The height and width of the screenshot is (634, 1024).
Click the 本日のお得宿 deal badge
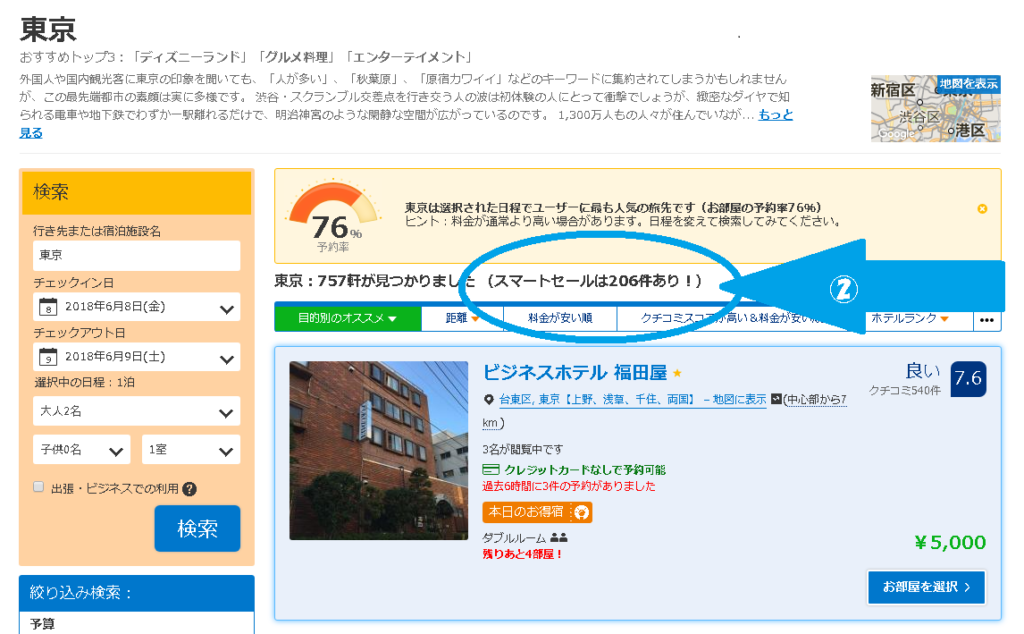(x=537, y=512)
